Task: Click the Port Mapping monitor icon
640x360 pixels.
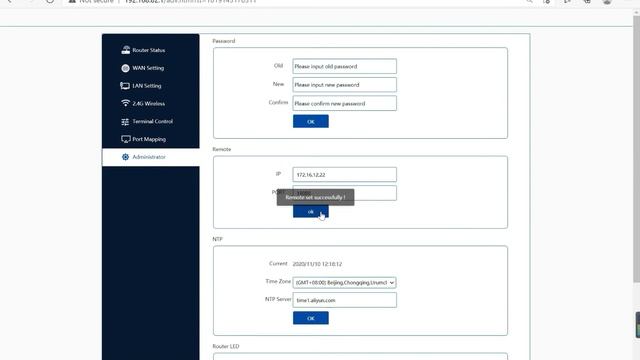Action: click(x=125, y=139)
